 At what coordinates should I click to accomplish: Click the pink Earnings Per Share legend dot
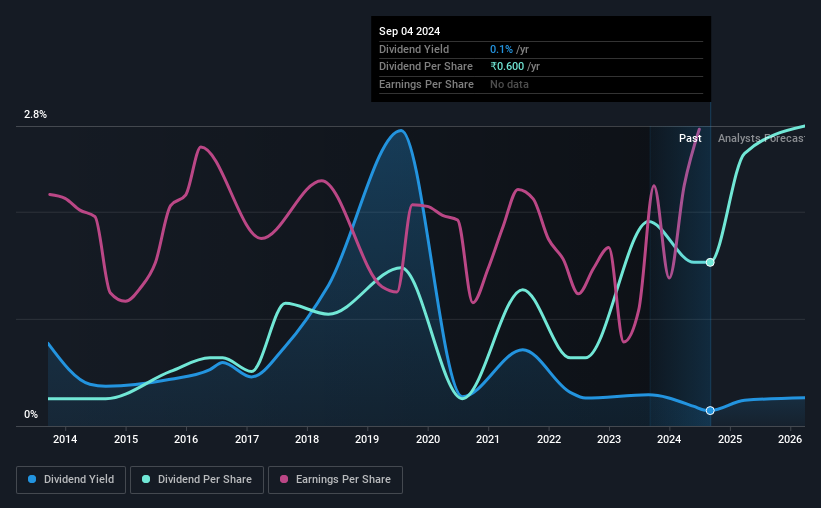coord(284,479)
